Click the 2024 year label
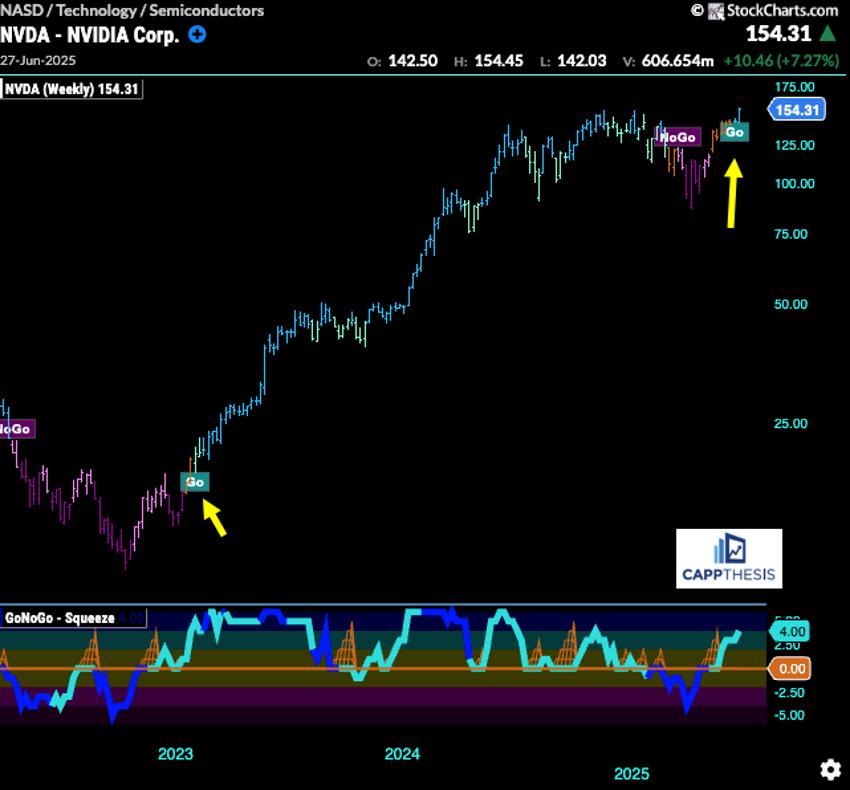Image resolution: width=850 pixels, height=790 pixels. click(x=402, y=754)
